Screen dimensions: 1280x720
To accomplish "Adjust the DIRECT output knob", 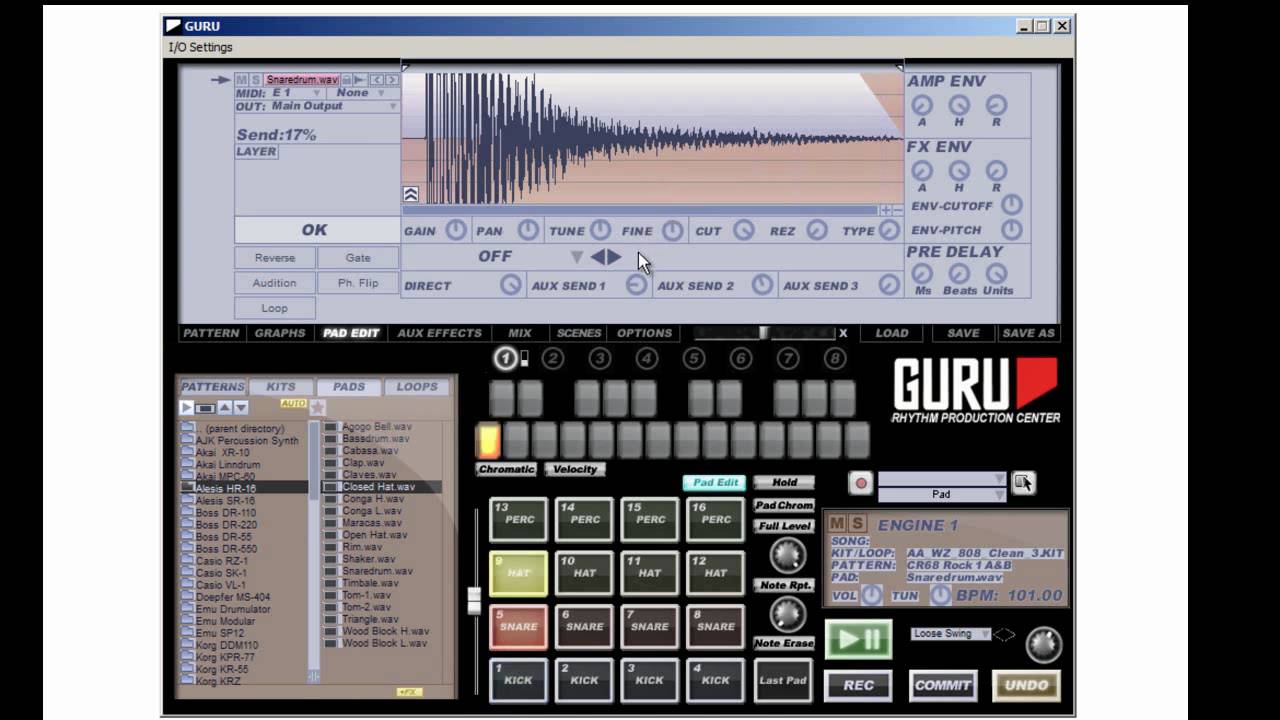I will point(511,285).
